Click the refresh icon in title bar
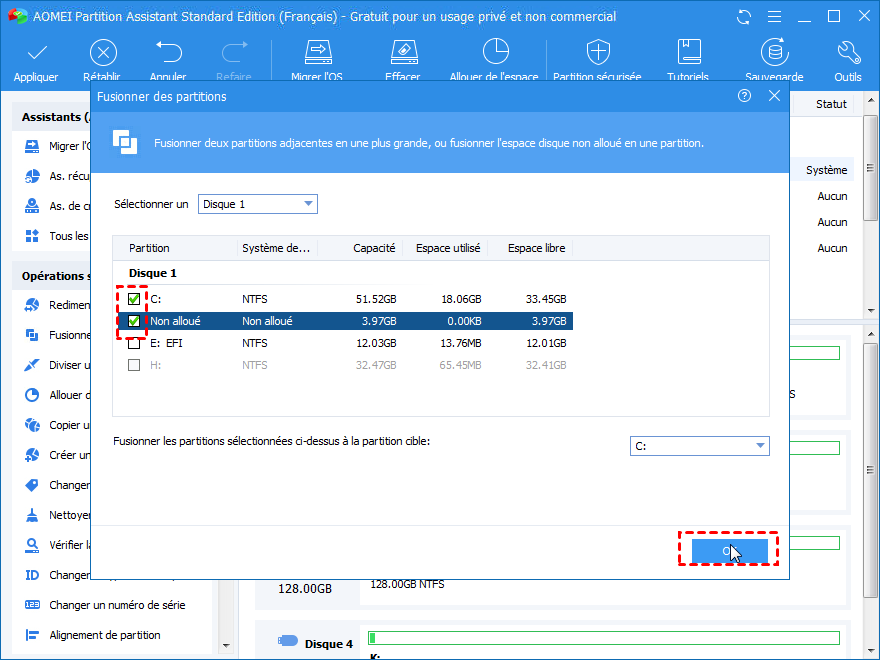Viewport: 880px width, 660px height. (743, 17)
